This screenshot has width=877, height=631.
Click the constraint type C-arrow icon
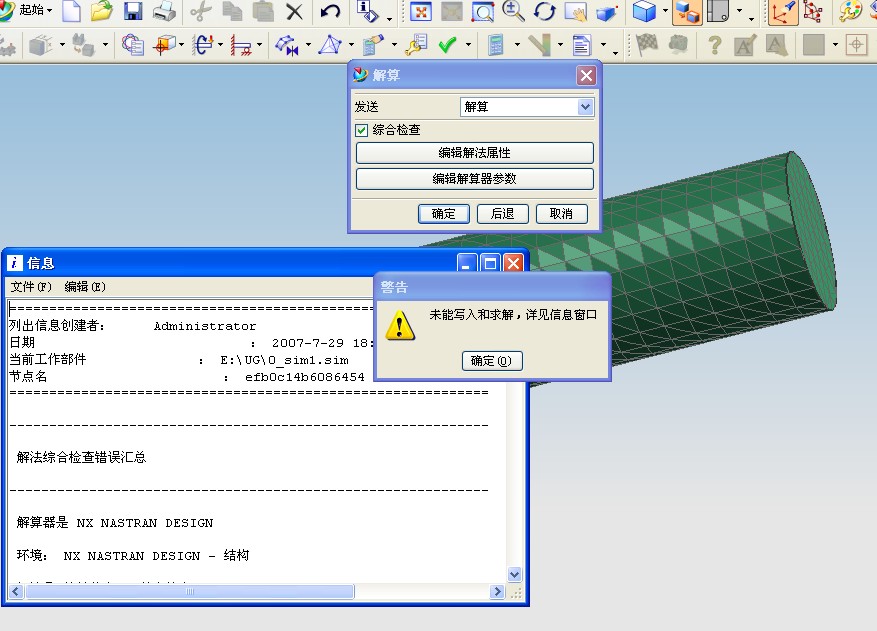(x=204, y=45)
